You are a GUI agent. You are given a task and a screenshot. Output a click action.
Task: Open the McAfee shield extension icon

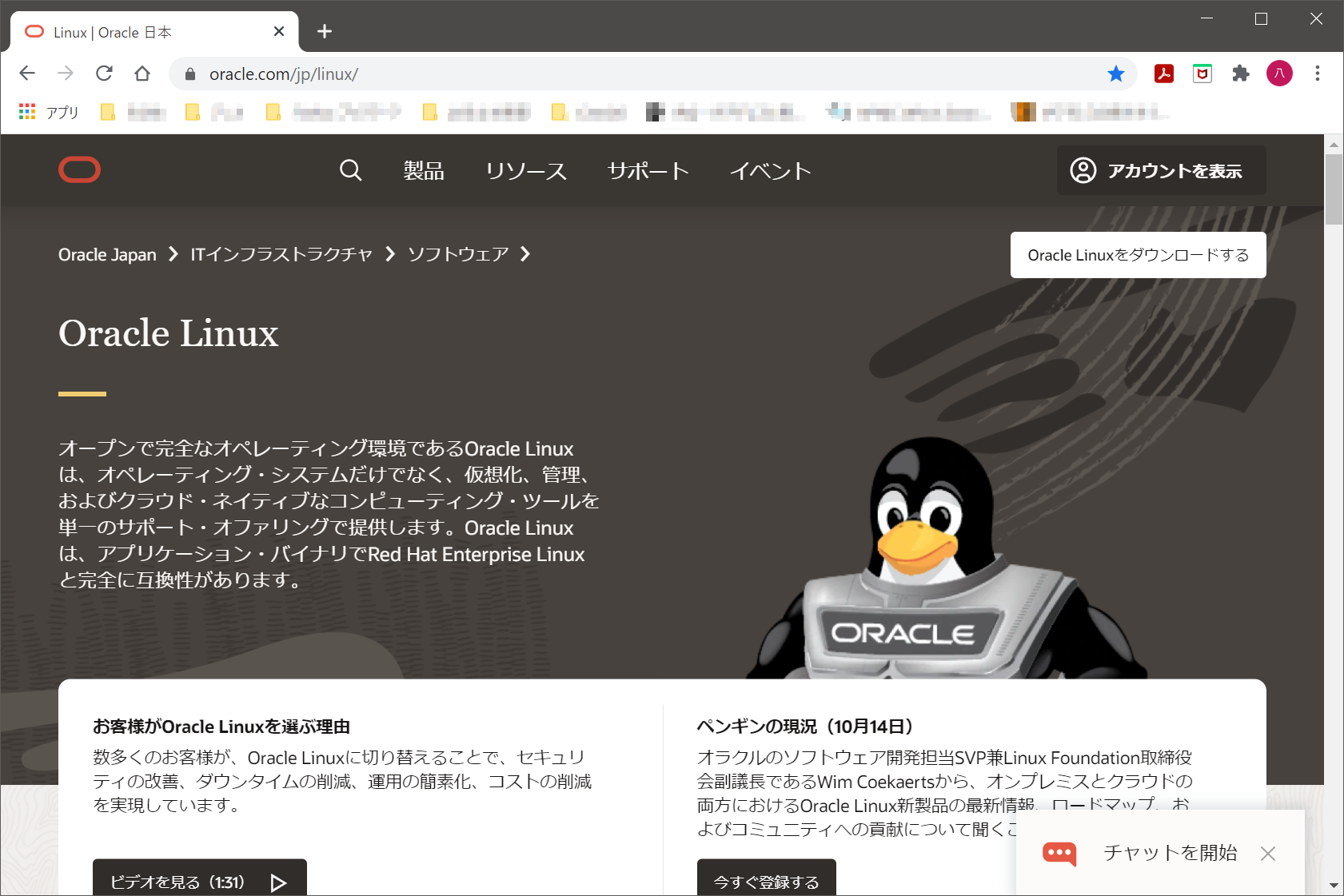point(1202,74)
